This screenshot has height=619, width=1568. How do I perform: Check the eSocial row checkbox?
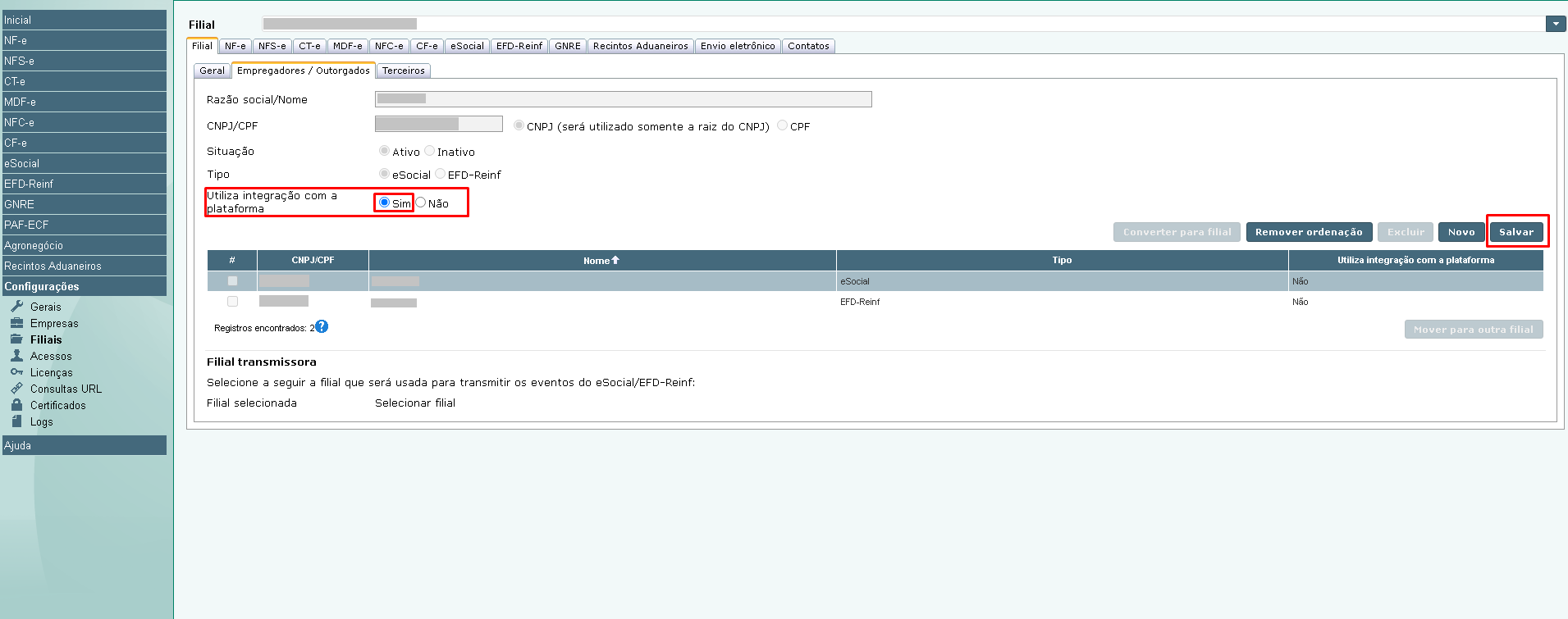pos(232,280)
